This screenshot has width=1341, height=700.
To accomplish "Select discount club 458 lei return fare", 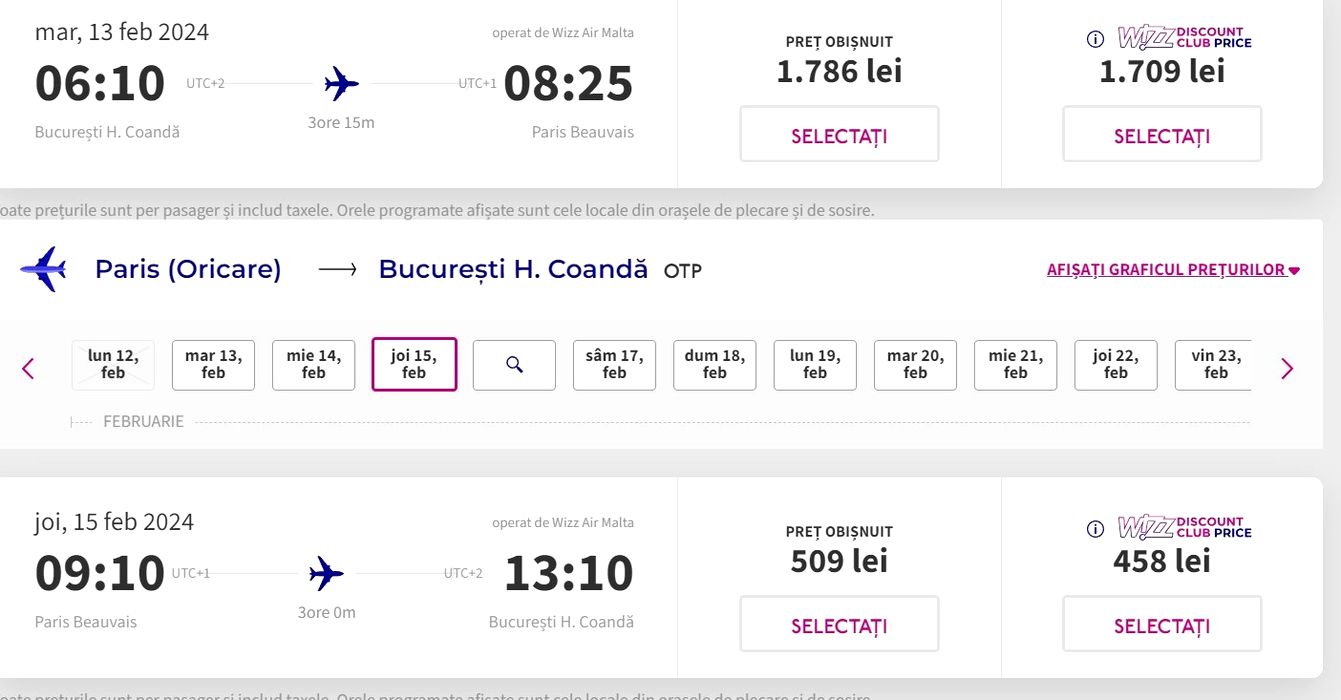I will [1162, 624].
